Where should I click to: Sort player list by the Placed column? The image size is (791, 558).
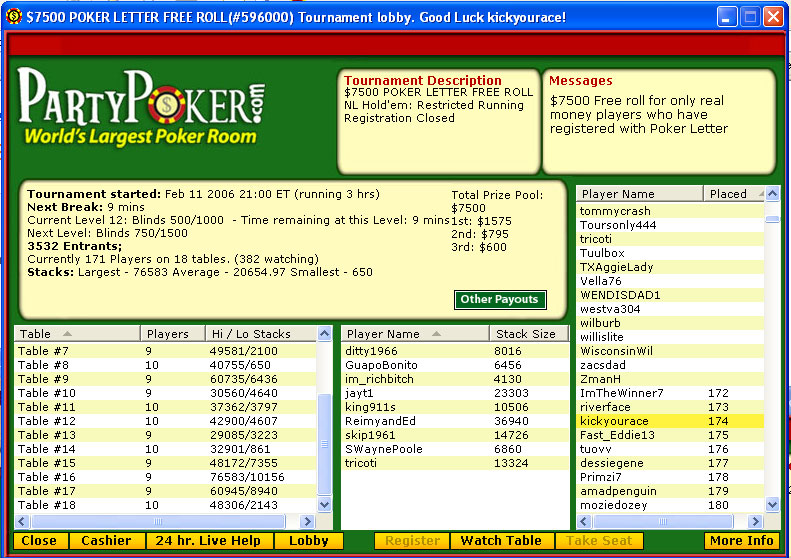pos(734,194)
